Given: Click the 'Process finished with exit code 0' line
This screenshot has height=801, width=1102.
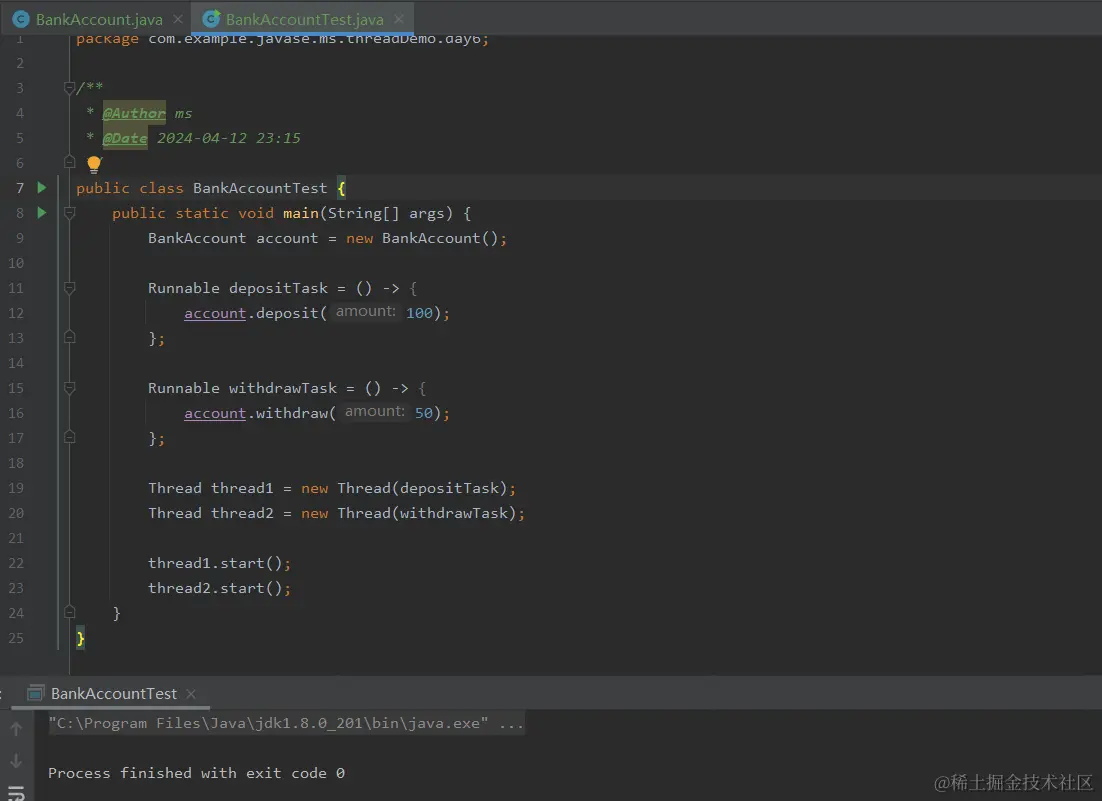Looking at the screenshot, I should 196,773.
